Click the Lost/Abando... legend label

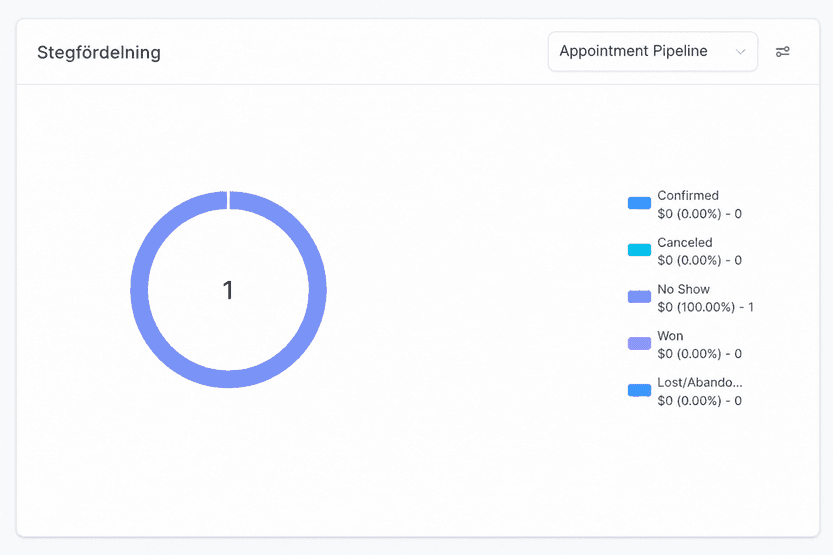[700, 382]
